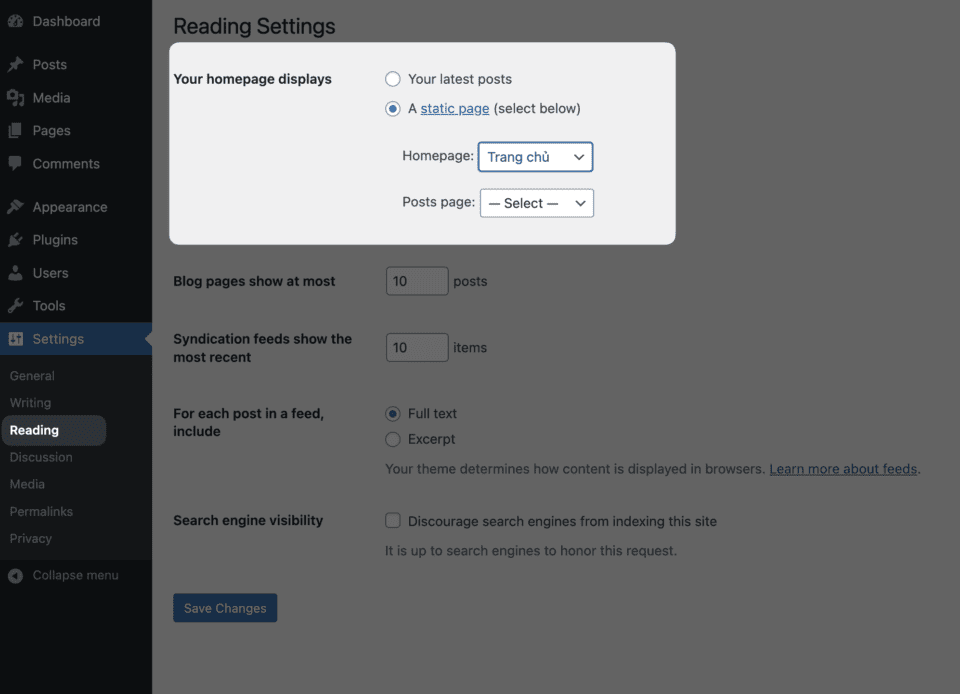This screenshot has height=694, width=960.
Task: Click the Save Changes button
Action: (x=225, y=608)
